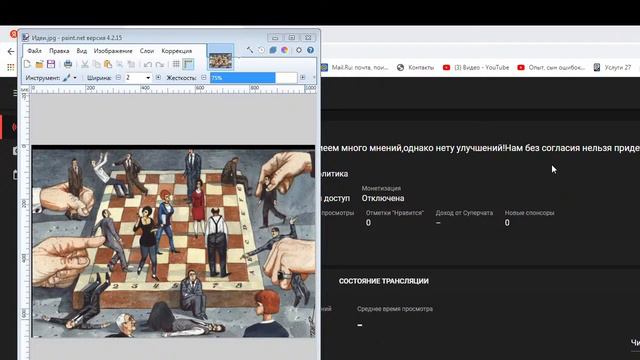Undo the last action in paint.net
The width and height of the screenshot is (640, 360).
(x=148, y=64)
